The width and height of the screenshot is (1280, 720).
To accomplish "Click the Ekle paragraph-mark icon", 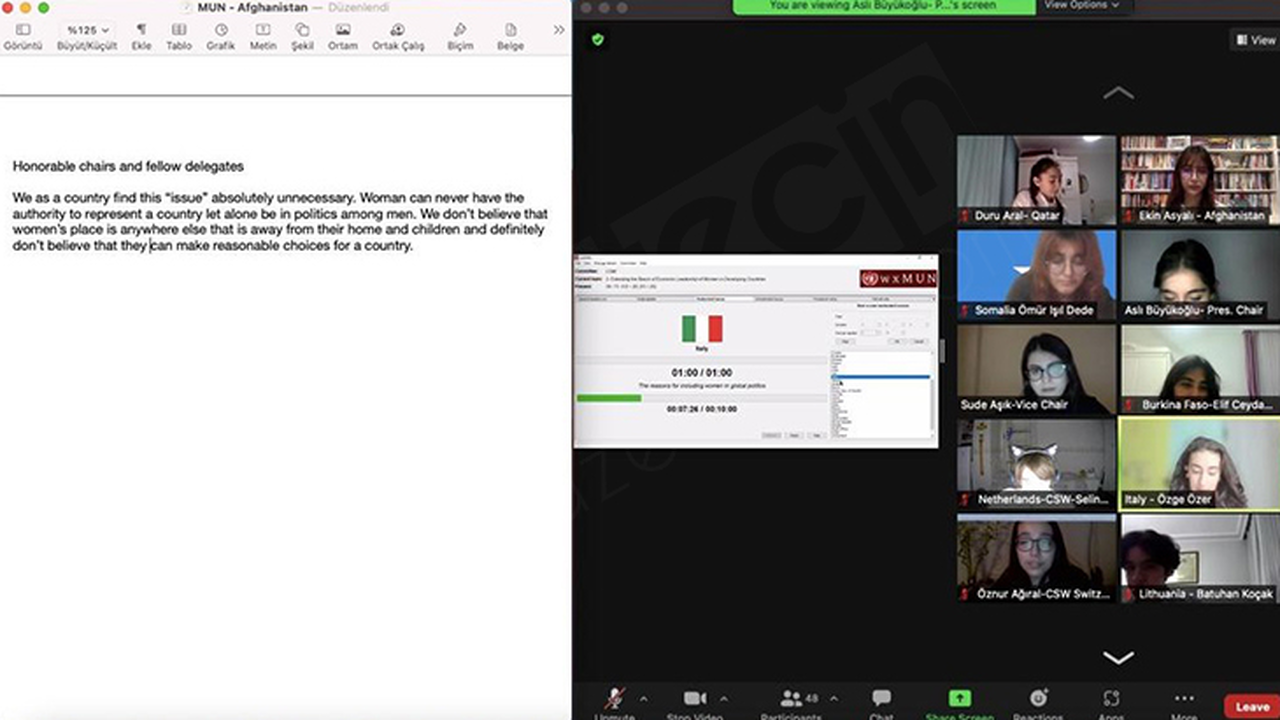I will (141, 30).
